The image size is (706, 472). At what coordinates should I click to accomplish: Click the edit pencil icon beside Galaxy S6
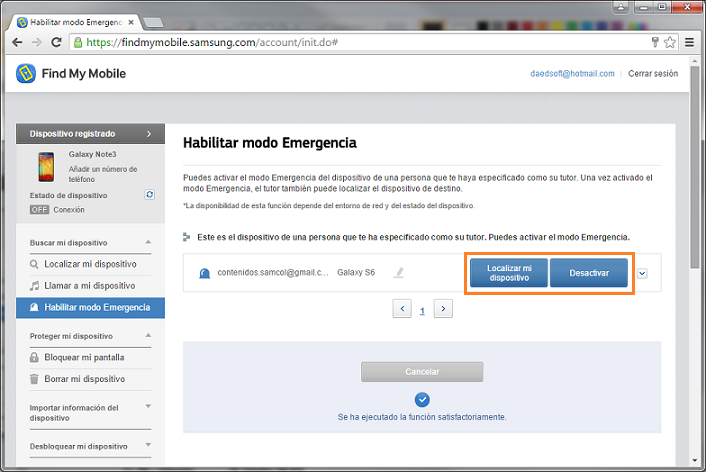399,272
